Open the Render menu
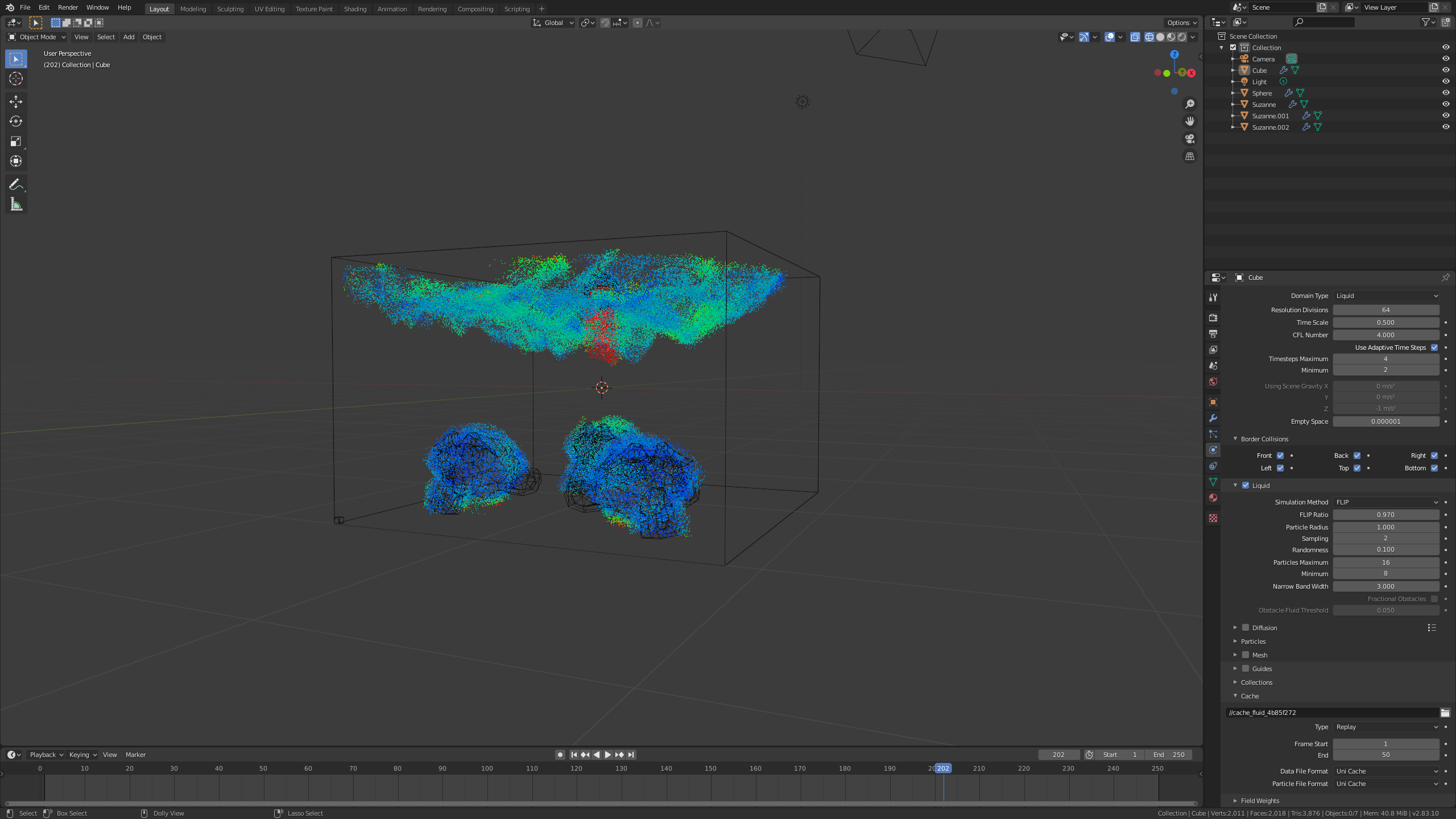Image resolution: width=1456 pixels, height=819 pixels. pos(68,7)
